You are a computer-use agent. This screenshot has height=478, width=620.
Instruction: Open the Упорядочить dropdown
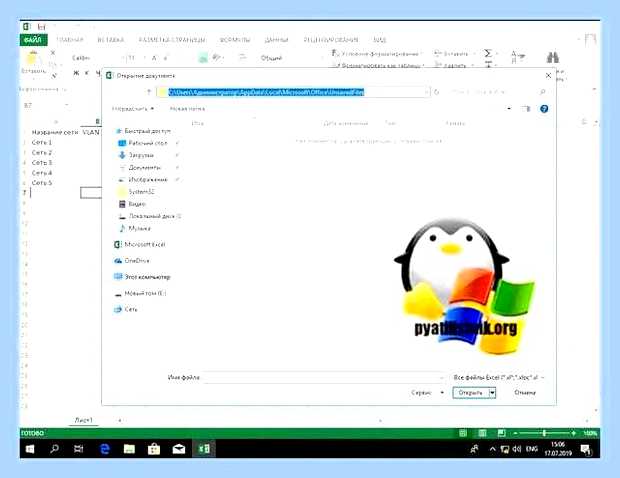(133, 109)
